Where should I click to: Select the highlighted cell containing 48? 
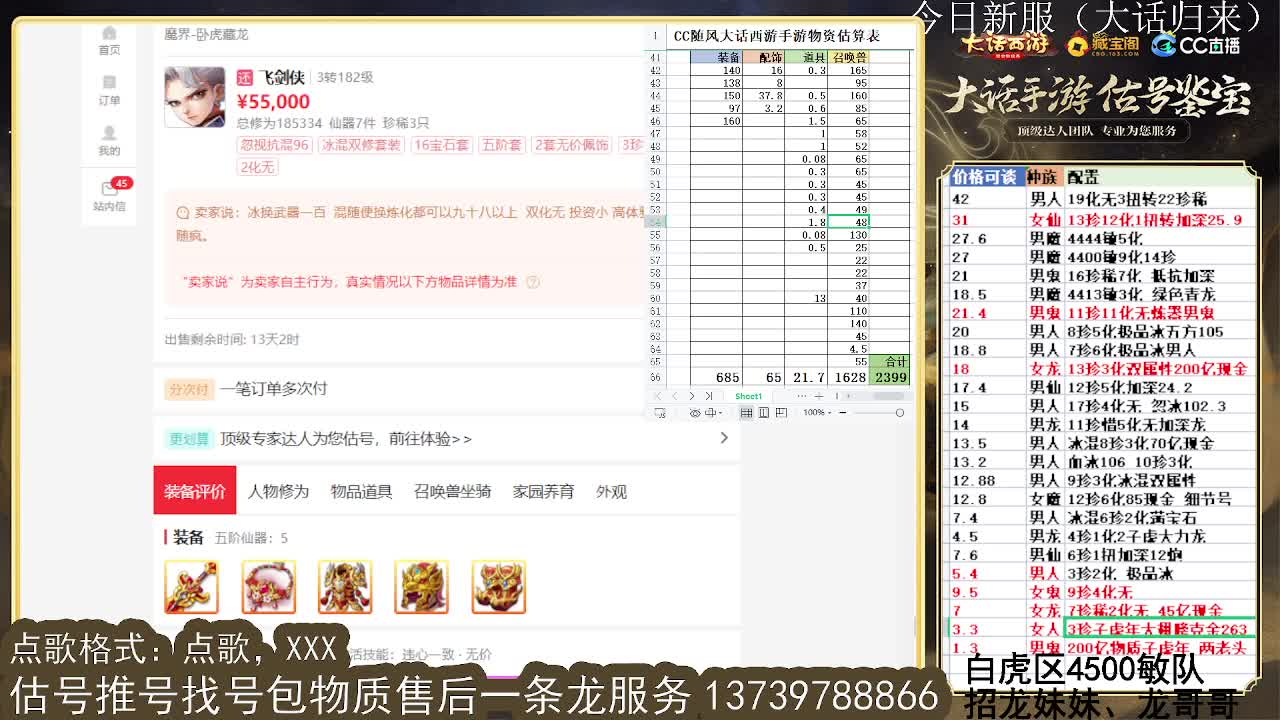[849, 222]
